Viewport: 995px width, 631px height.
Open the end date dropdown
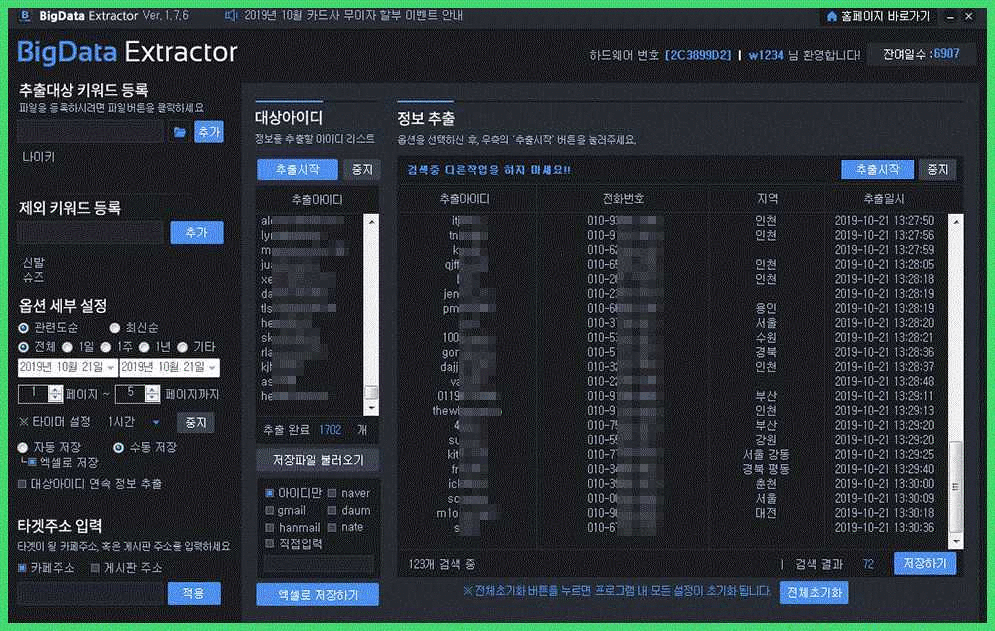(212, 368)
